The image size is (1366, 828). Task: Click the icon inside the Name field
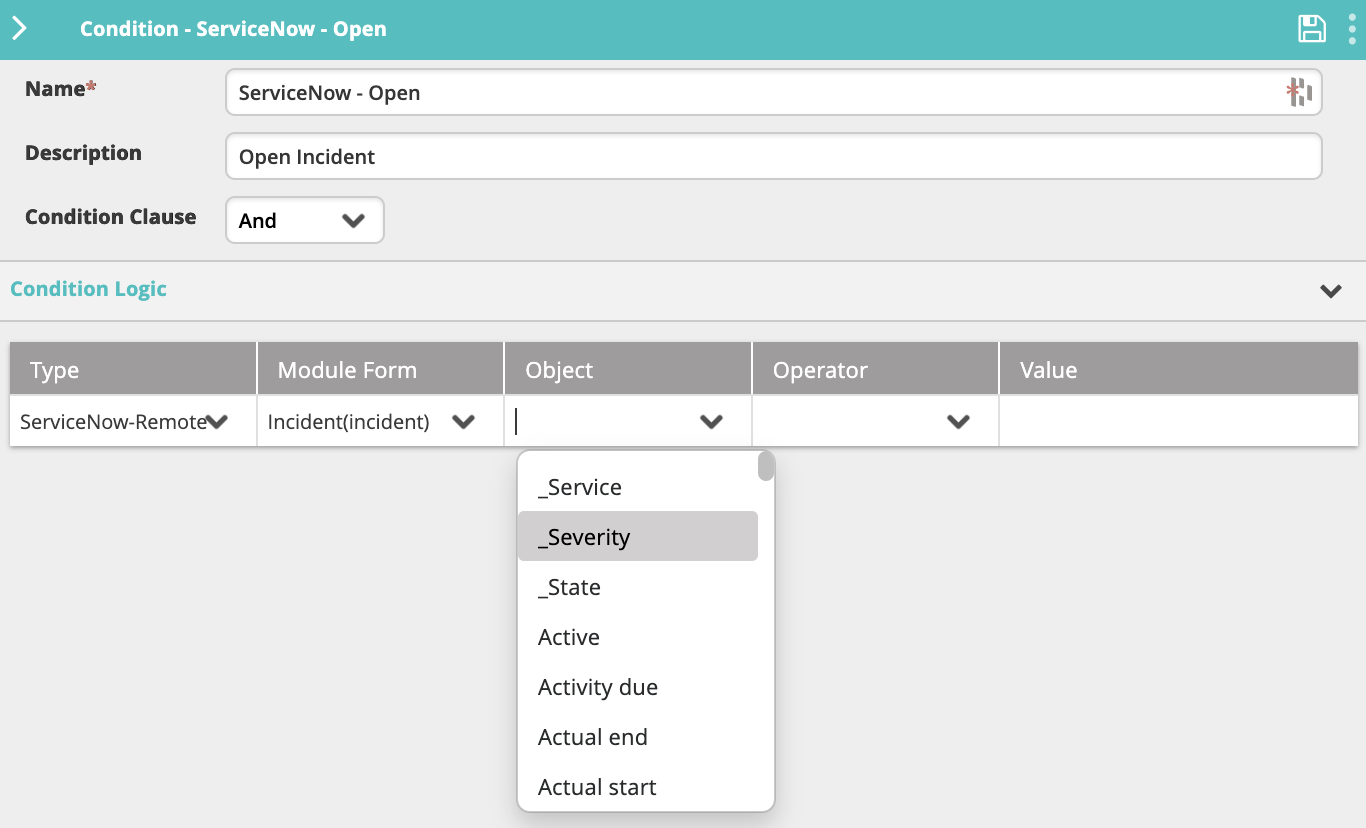click(x=1299, y=93)
